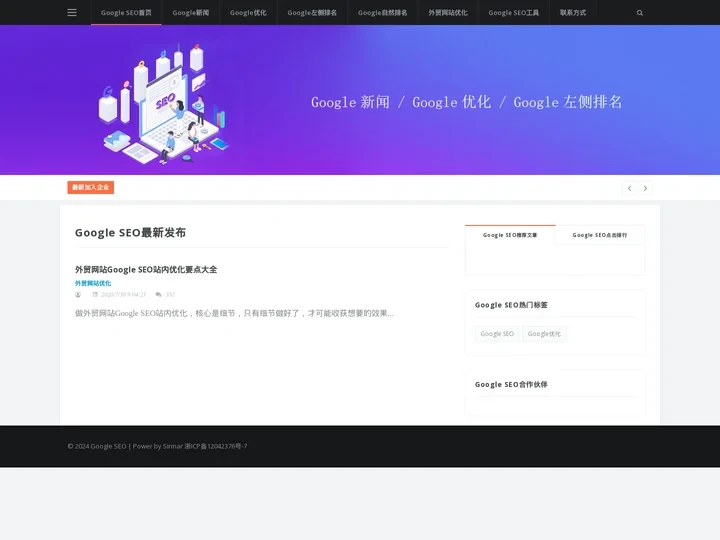Open 外贸网站优化 nav item
The image size is (720, 540).
pyautogui.click(x=448, y=13)
